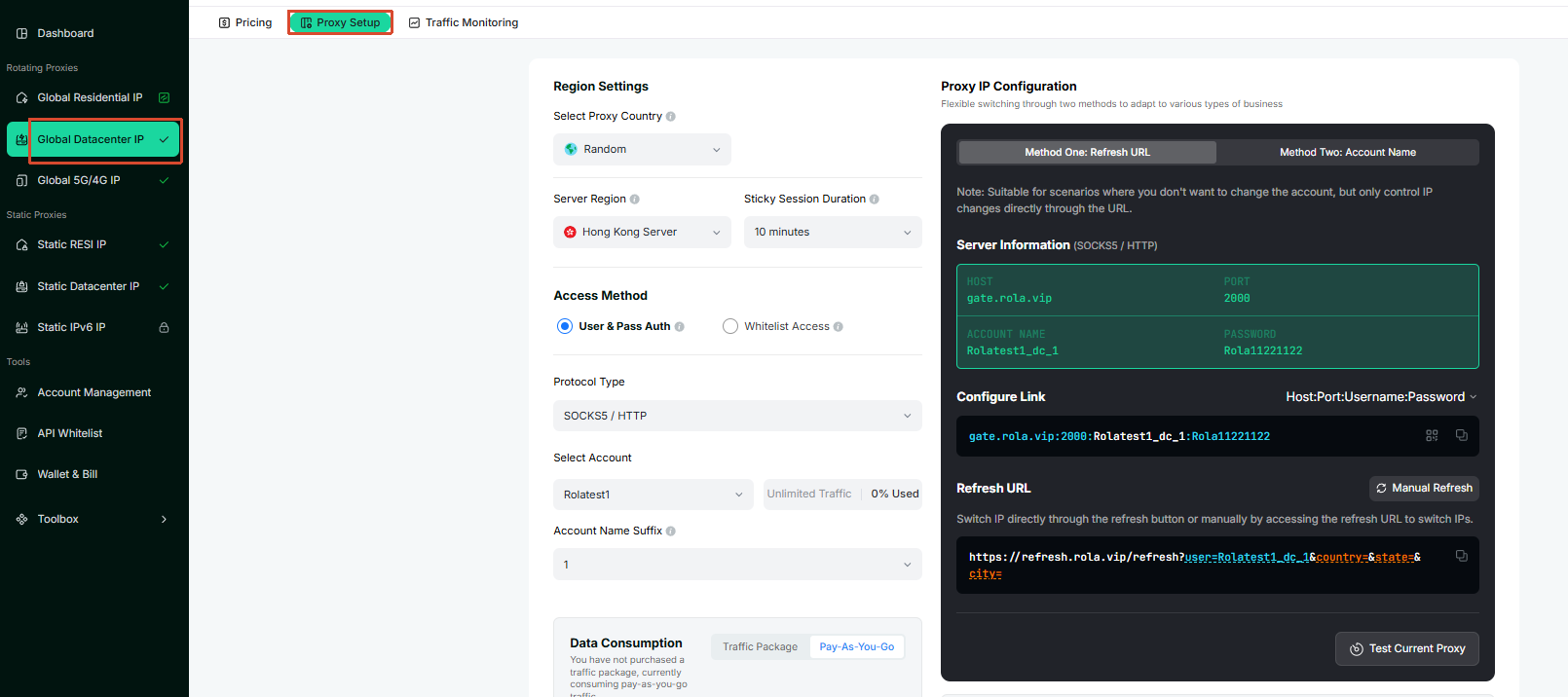This screenshot has height=697, width=1568.
Task: Click the Global Datacenter IP building icon
Action: (21, 139)
